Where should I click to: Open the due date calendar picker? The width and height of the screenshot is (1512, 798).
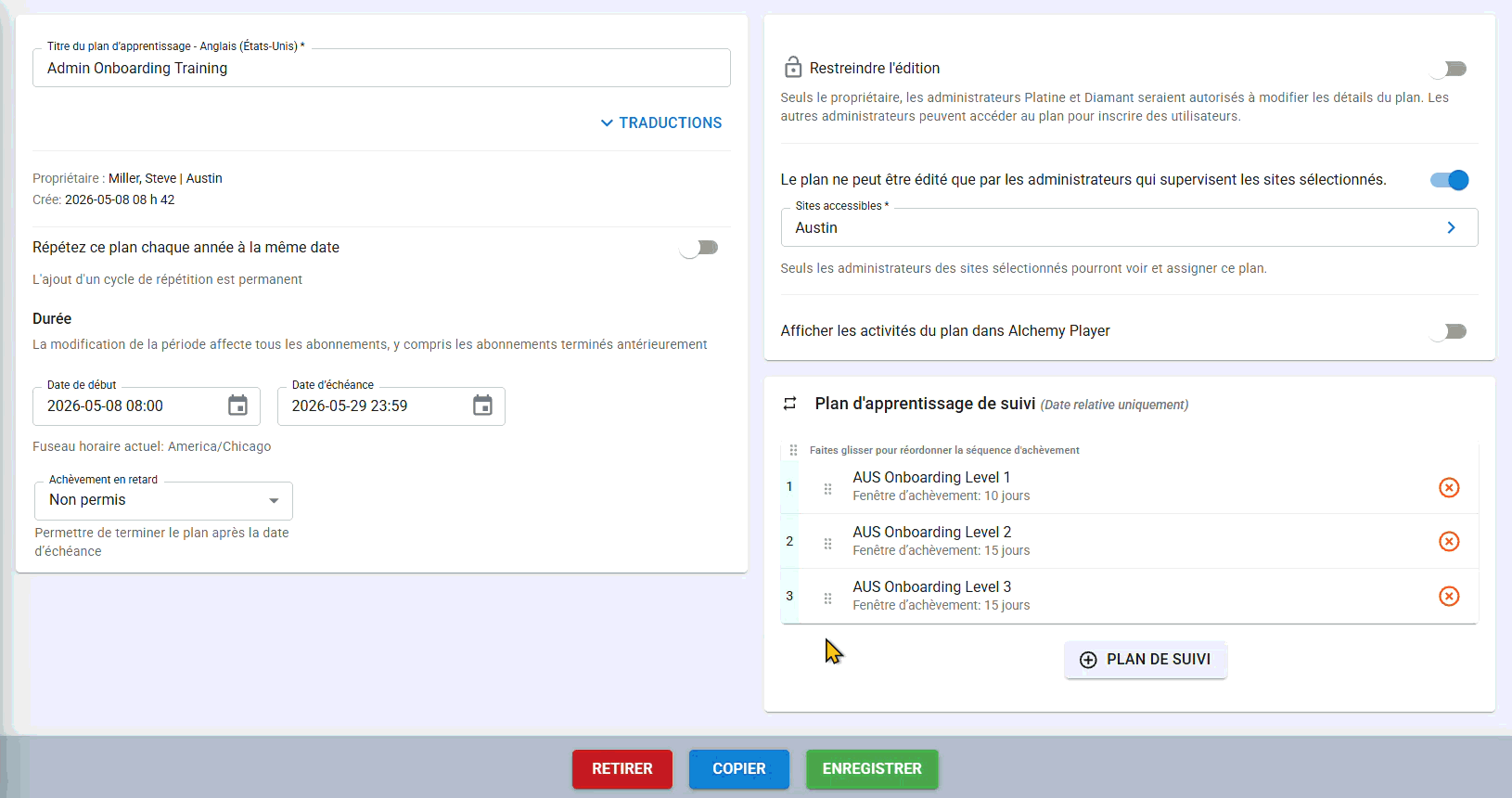click(482, 405)
